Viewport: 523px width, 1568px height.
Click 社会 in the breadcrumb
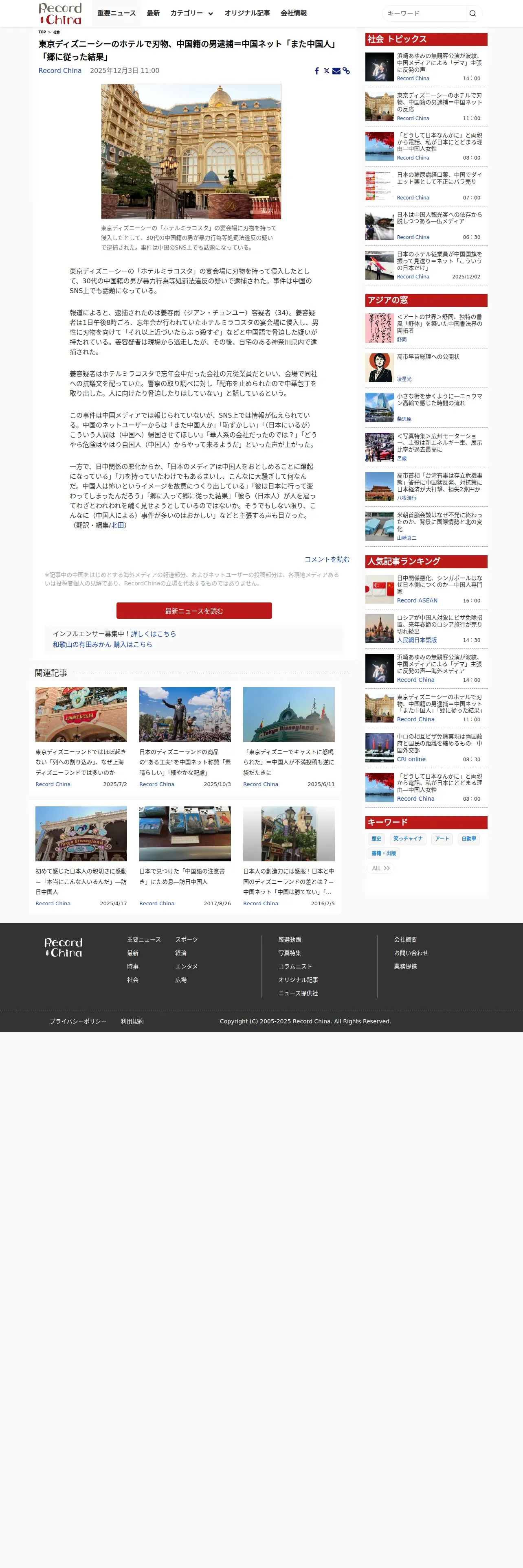pos(57,32)
